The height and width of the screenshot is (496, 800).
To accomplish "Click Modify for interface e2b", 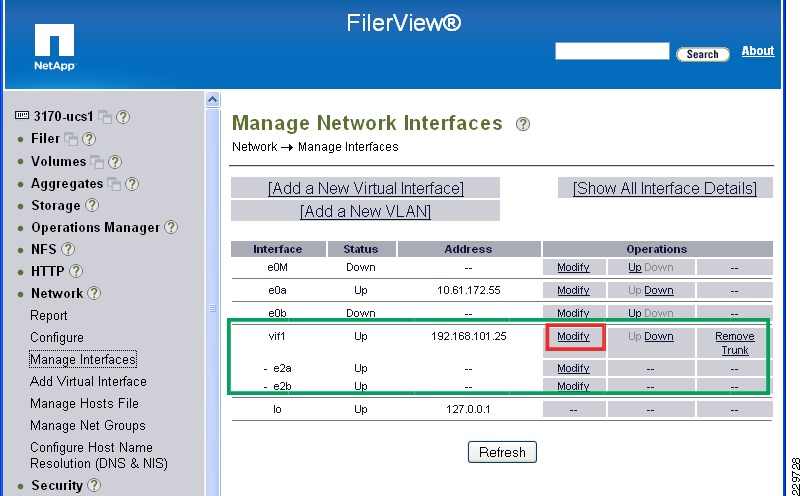I will pyautogui.click(x=573, y=386).
